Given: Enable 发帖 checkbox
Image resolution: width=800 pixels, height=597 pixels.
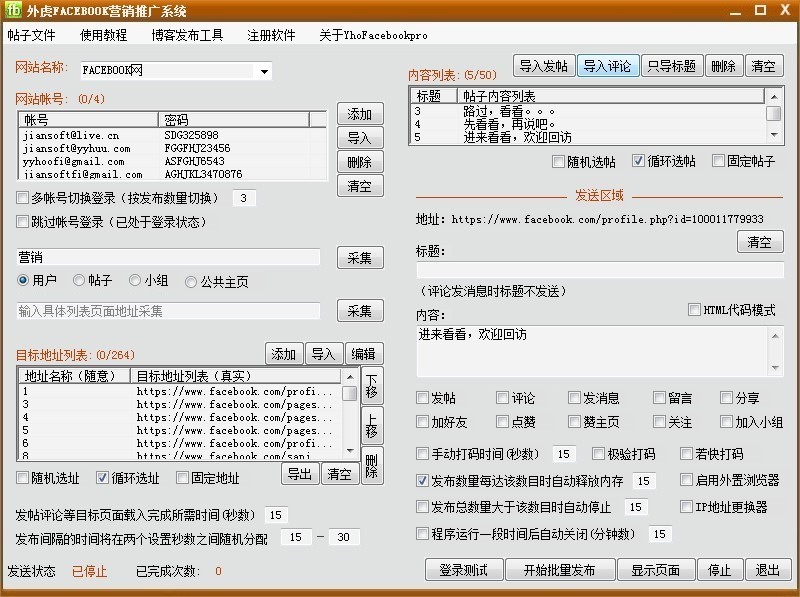Looking at the screenshot, I should 422,397.
